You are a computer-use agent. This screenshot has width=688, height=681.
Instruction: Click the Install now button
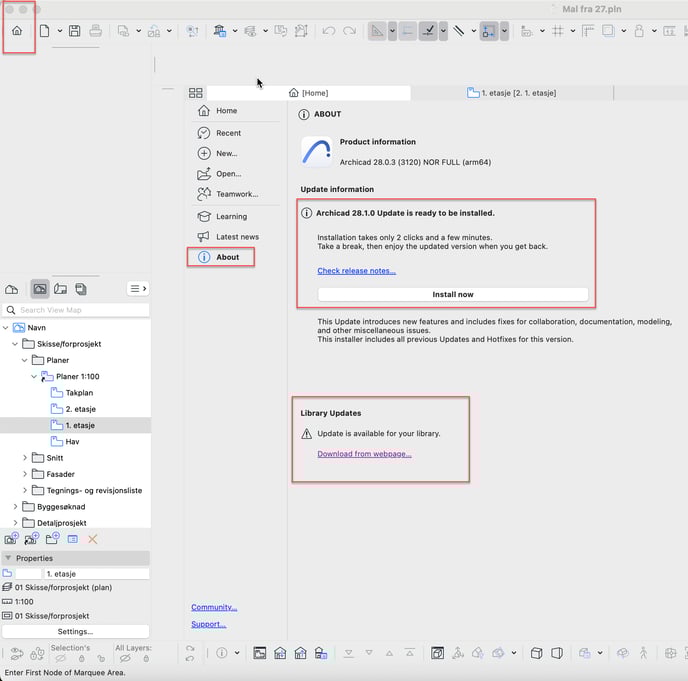tap(453, 294)
